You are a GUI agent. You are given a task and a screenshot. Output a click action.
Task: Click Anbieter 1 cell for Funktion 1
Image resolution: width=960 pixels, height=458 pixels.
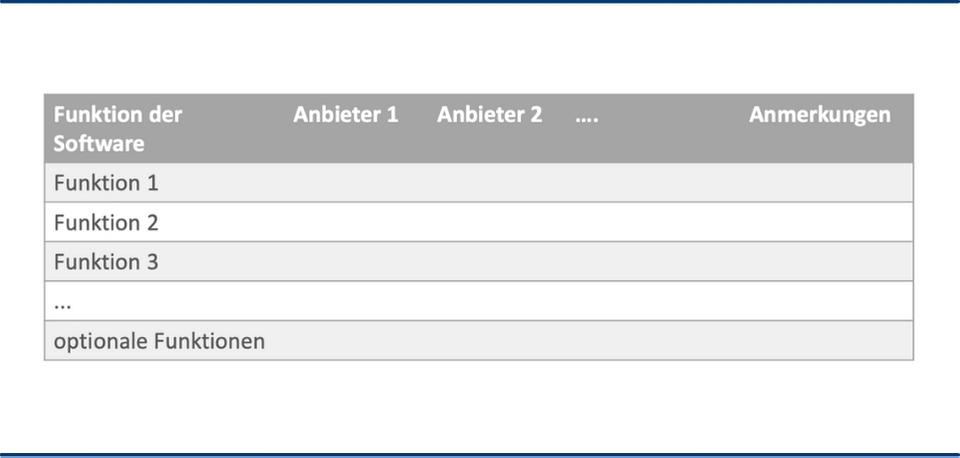pyautogui.click(x=357, y=182)
